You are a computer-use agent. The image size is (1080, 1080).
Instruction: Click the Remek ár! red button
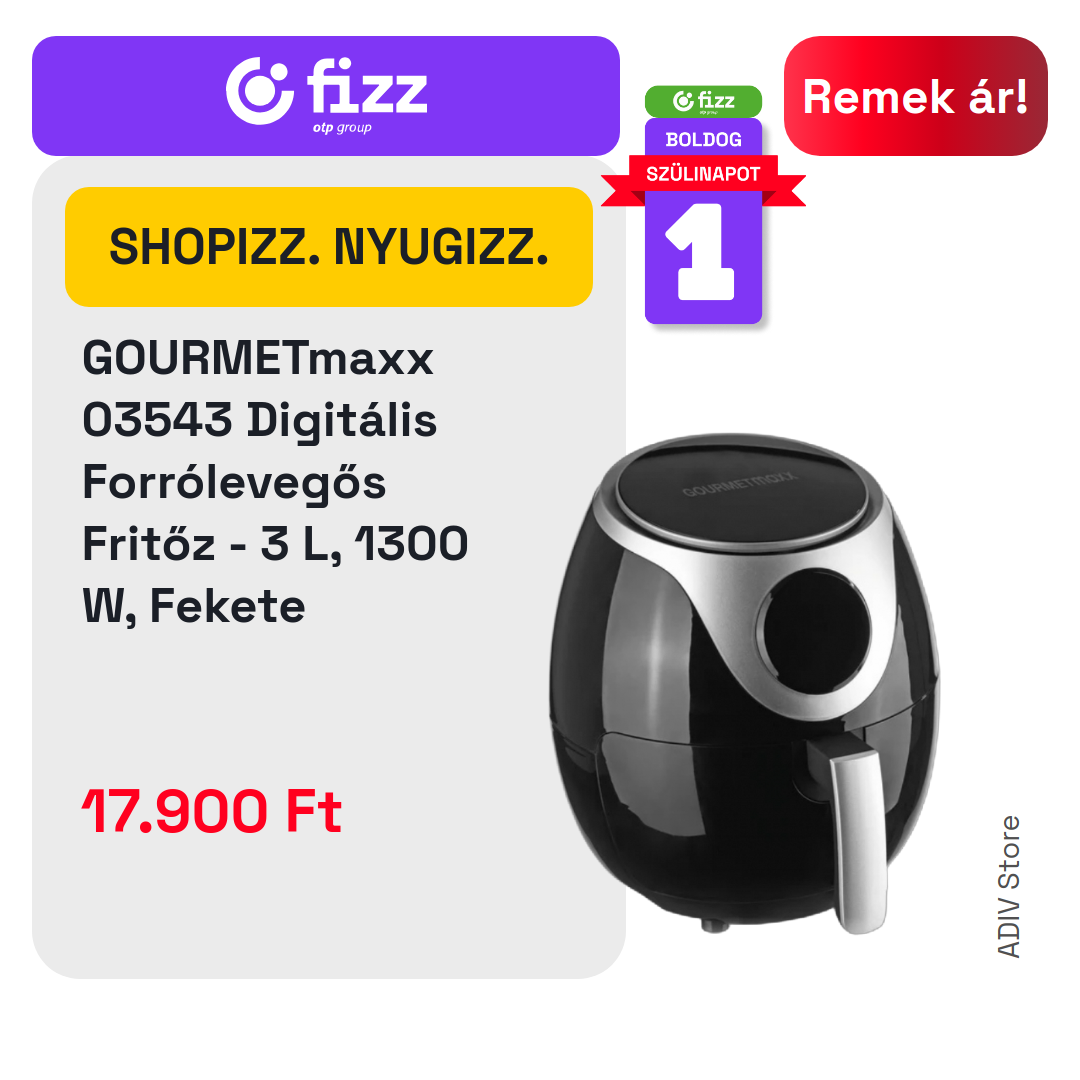(915, 96)
